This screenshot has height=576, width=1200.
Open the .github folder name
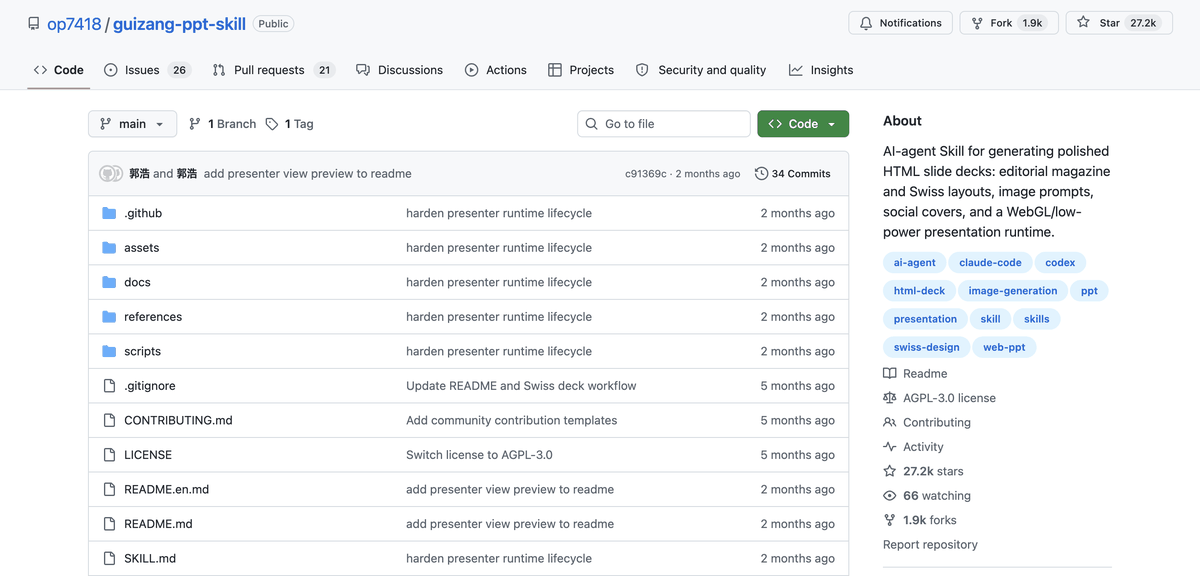143,213
